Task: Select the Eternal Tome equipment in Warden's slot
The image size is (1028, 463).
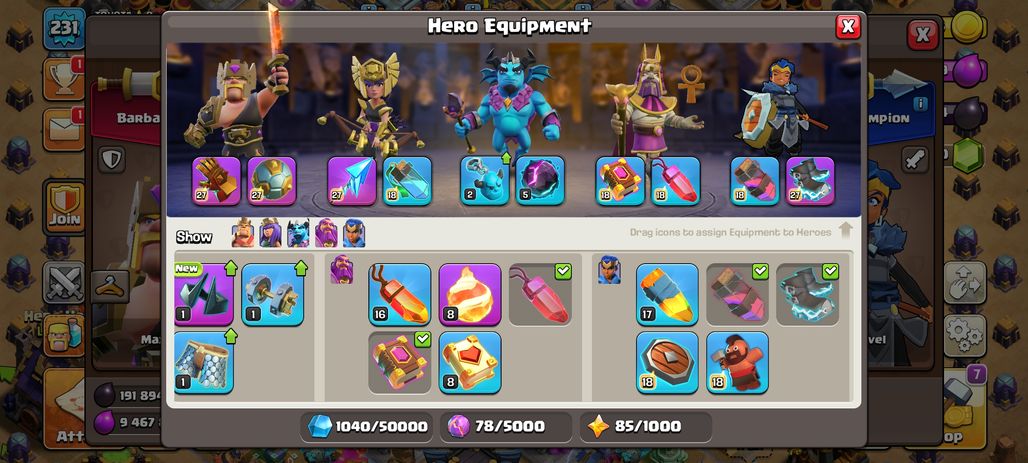Action: pyautogui.click(x=620, y=180)
